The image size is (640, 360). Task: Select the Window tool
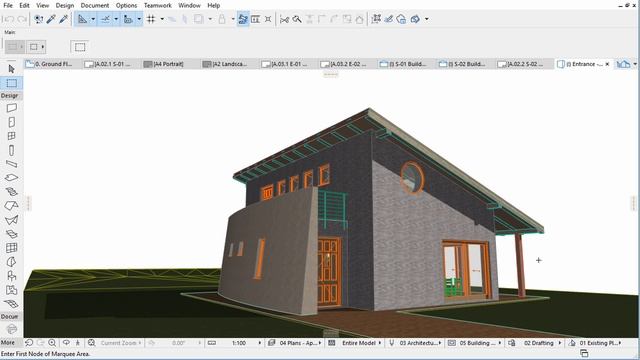pyautogui.click(x=11, y=136)
